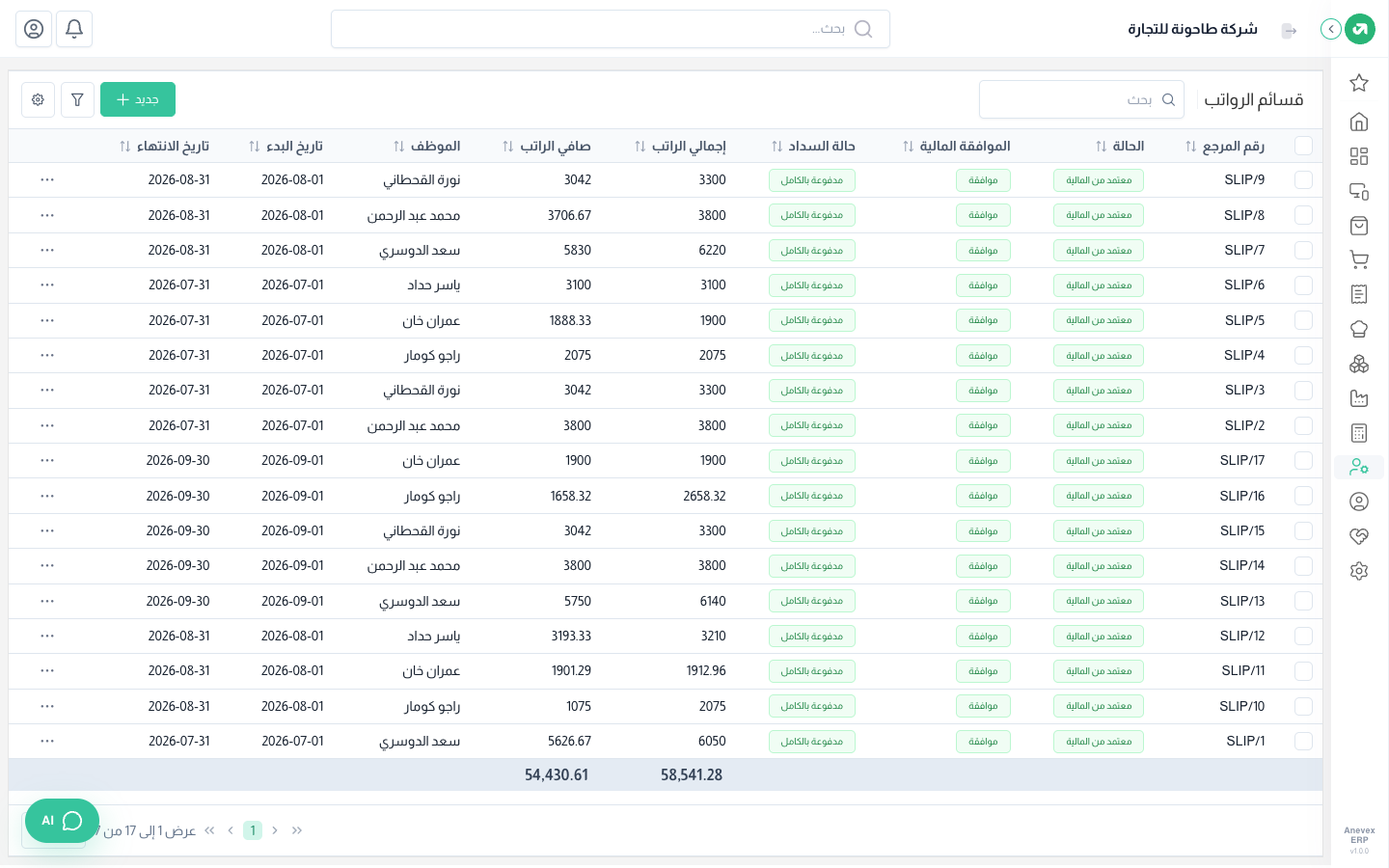Check the box for SLIP/6 row

(1303, 285)
